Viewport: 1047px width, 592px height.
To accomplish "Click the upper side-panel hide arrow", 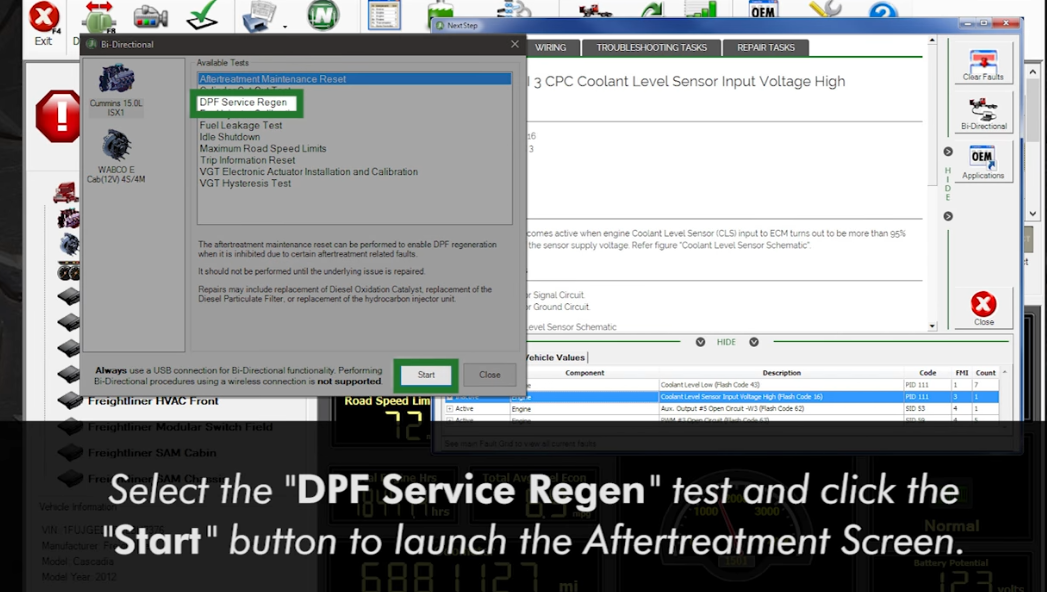I will click(x=948, y=152).
